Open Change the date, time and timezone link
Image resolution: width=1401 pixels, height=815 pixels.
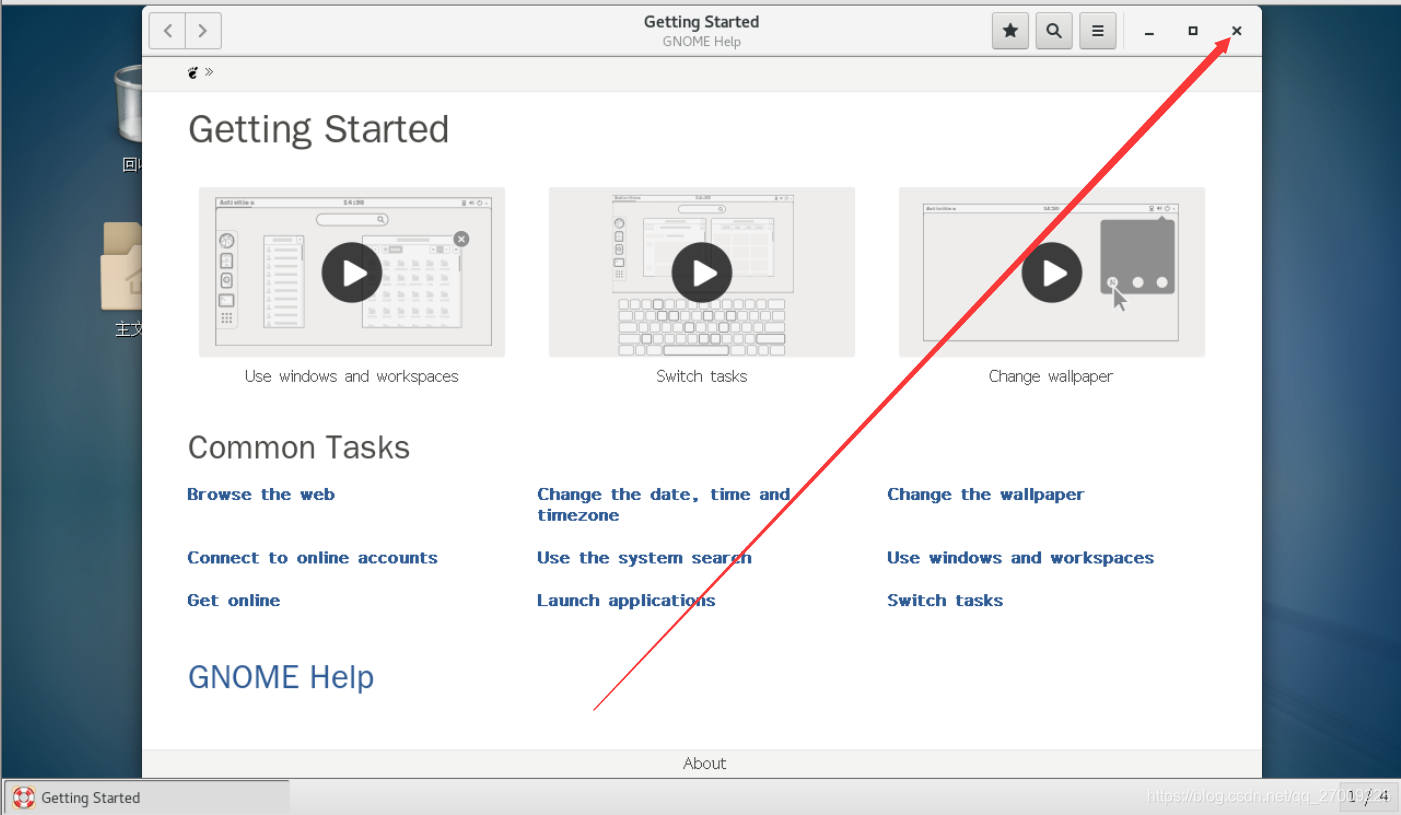(664, 505)
